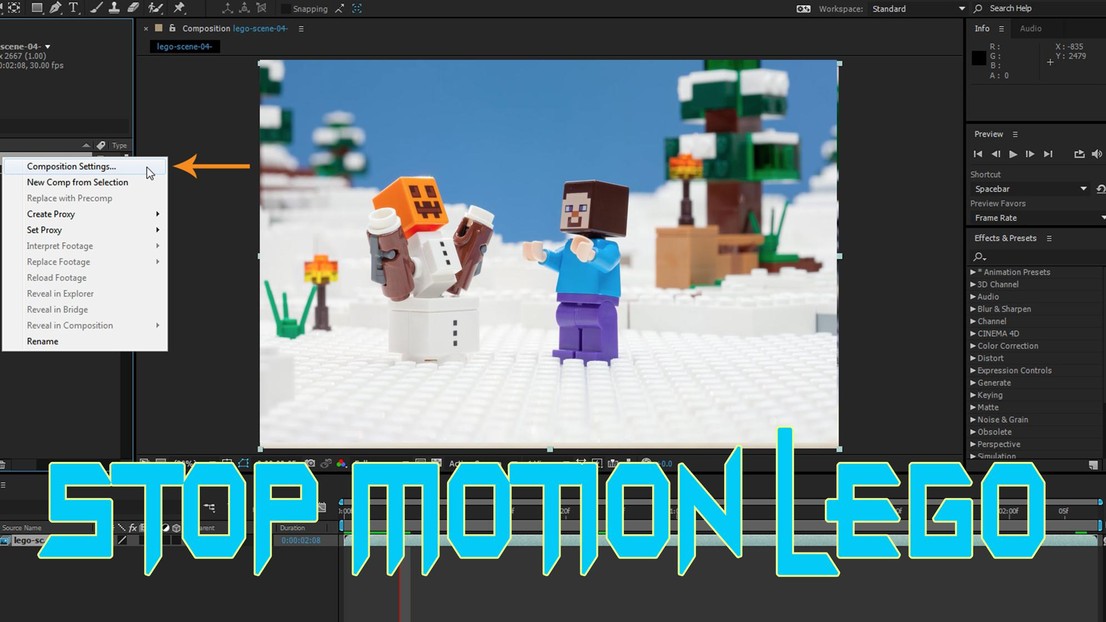Pick the Clone Stamp tool
1106x622 pixels.
116,8
